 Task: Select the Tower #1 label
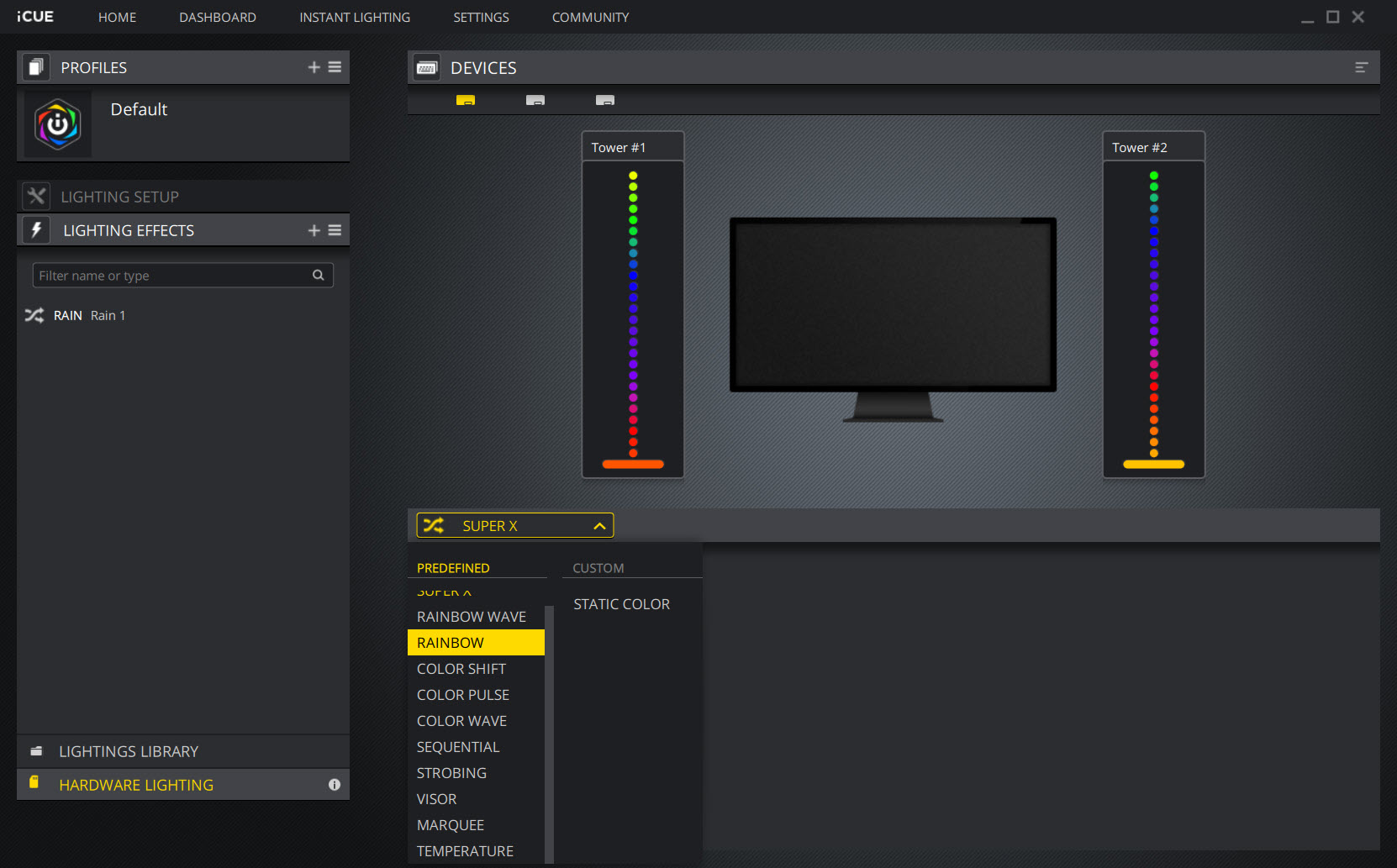pos(619,148)
